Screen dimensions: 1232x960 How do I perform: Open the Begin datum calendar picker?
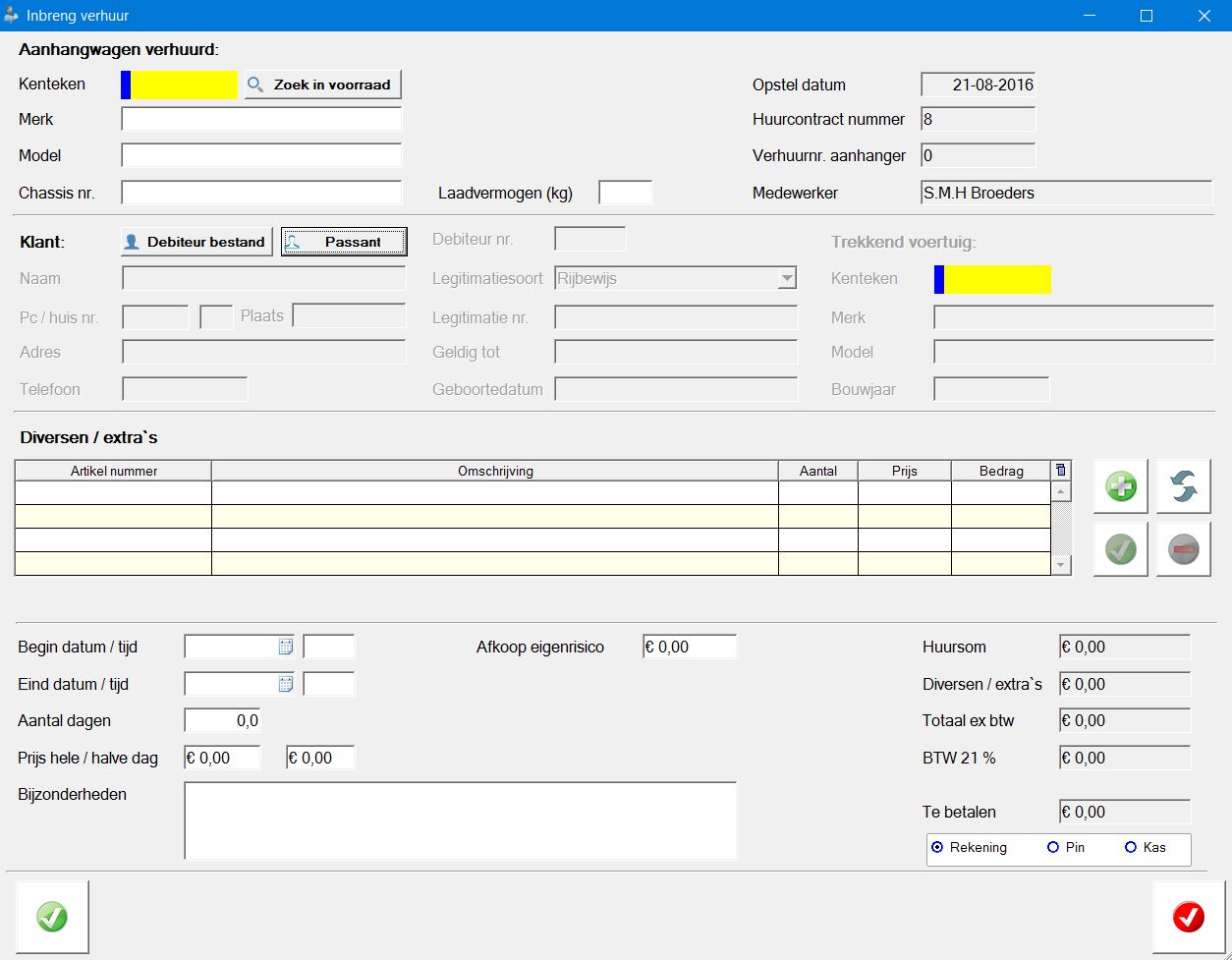pos(286,647)
